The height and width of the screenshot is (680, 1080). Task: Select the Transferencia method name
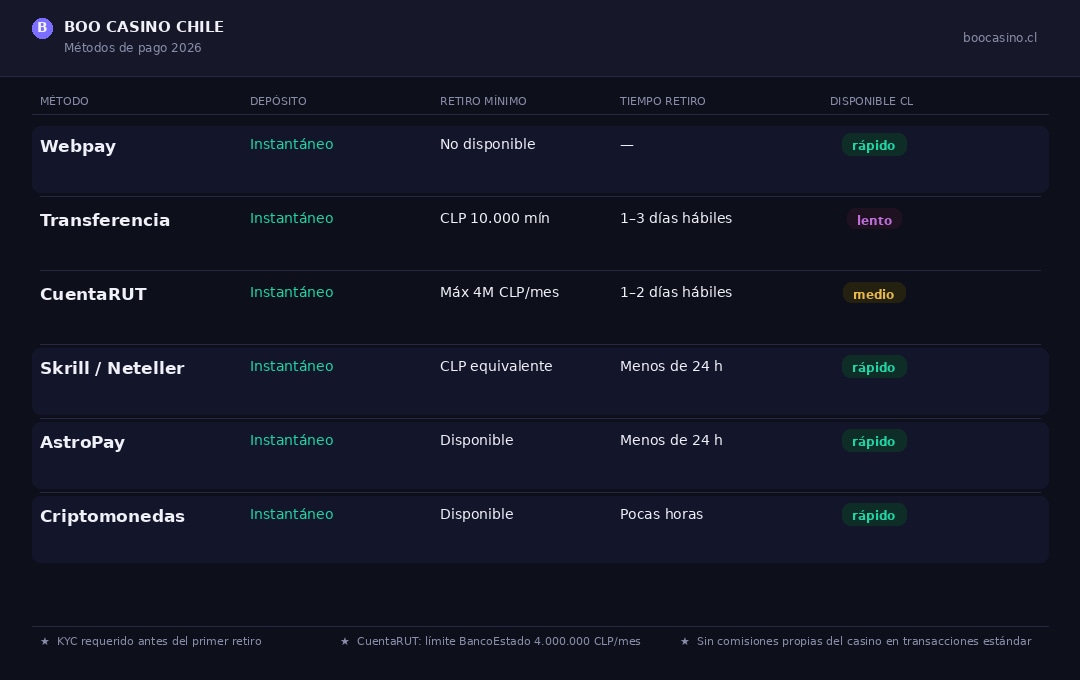pos(105,220)
